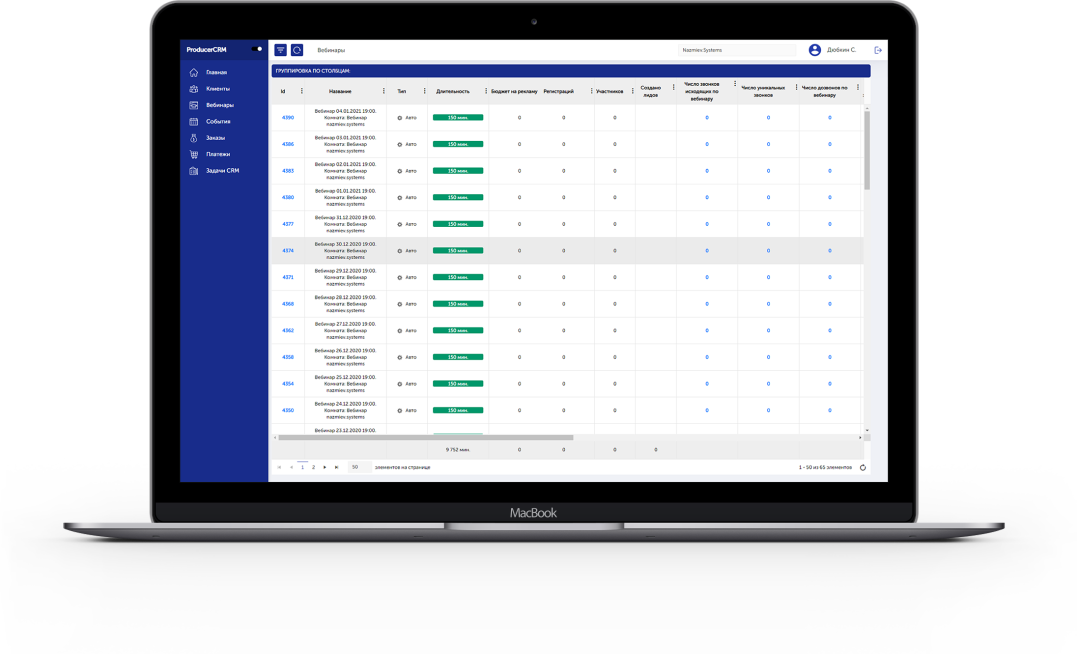Open the items-per-page box showing 50

(359, 467)
